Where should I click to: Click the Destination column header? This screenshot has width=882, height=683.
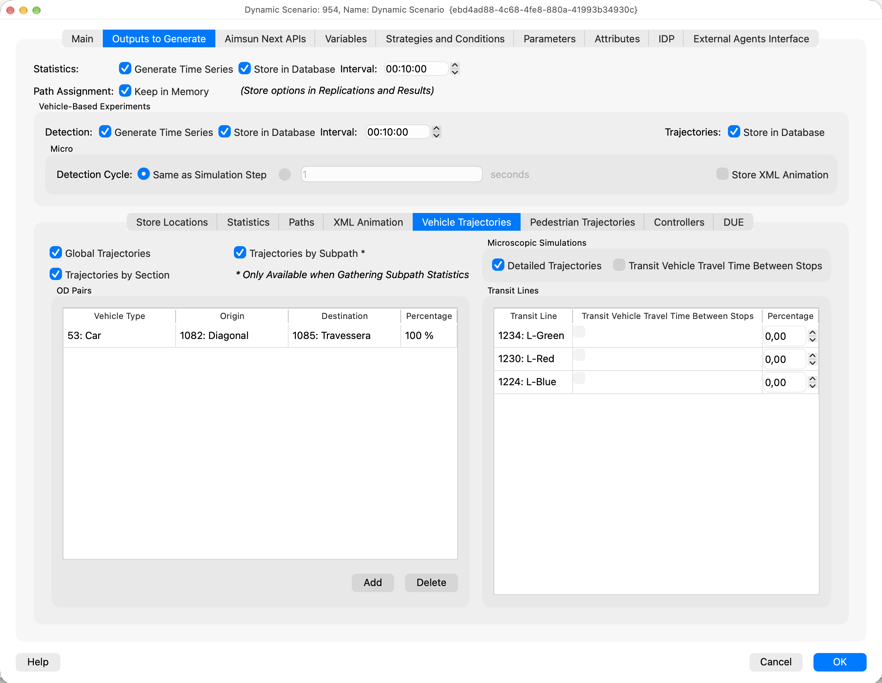click(x=344, y=316)
